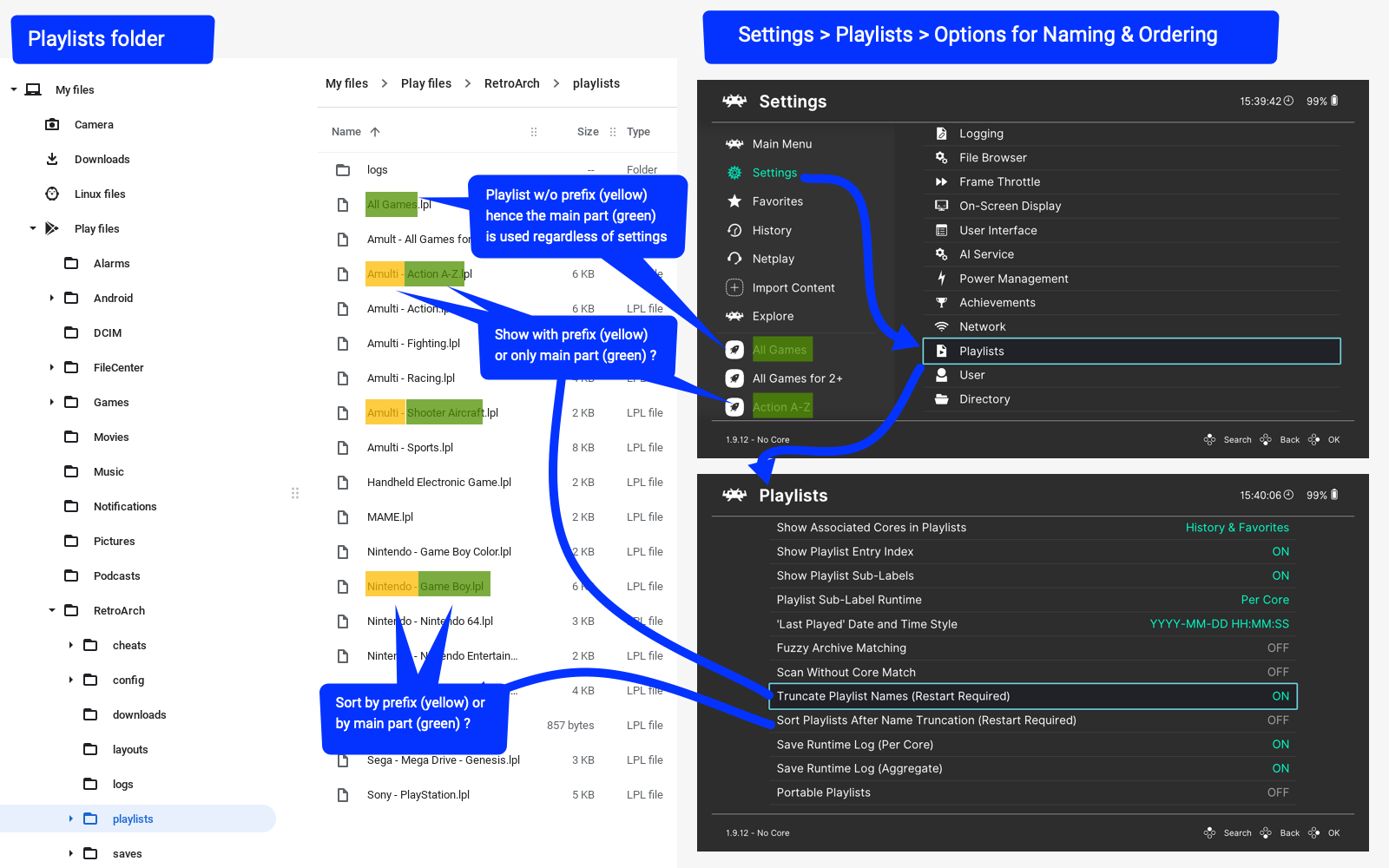The width and height of the screenshot is (1389, 868).
Task: Collapse the RetroArch folder arrow
Action: 52,610
